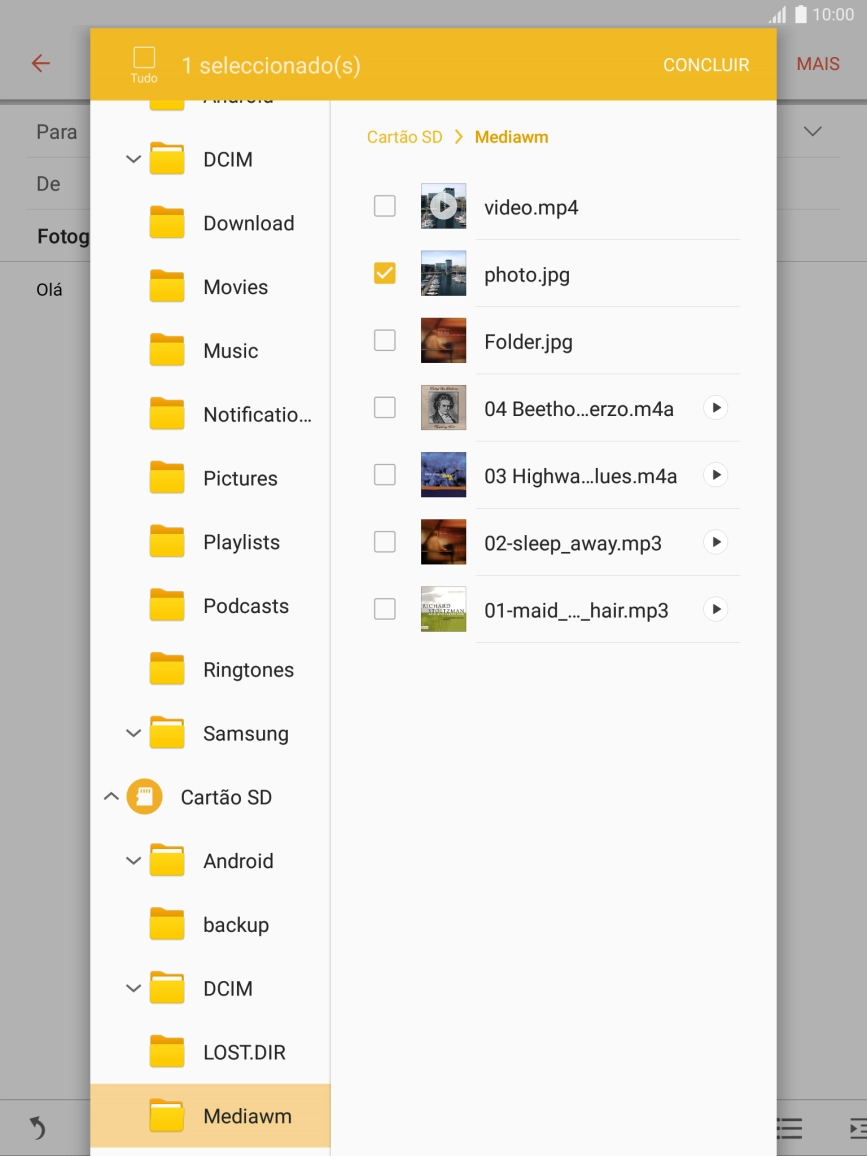The height and width of the screenshot is (1156, 867).
Task: Uncheck the photo.jpg checkbox
Action: coord(384,273)
